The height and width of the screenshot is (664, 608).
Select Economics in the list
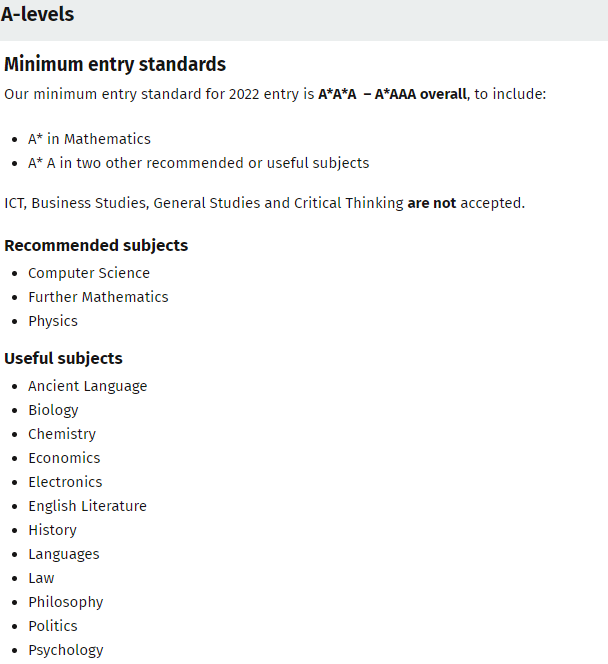click(64, 458)
